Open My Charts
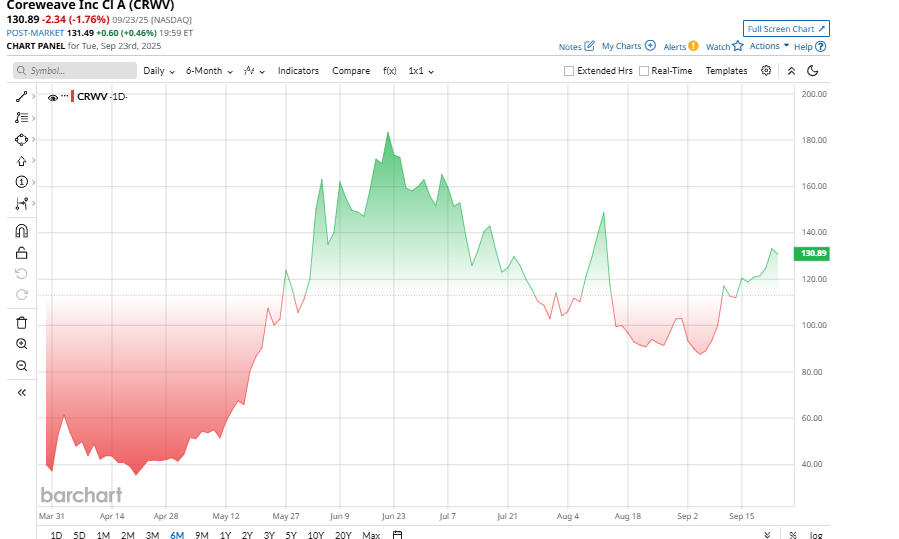 (628, 46)
